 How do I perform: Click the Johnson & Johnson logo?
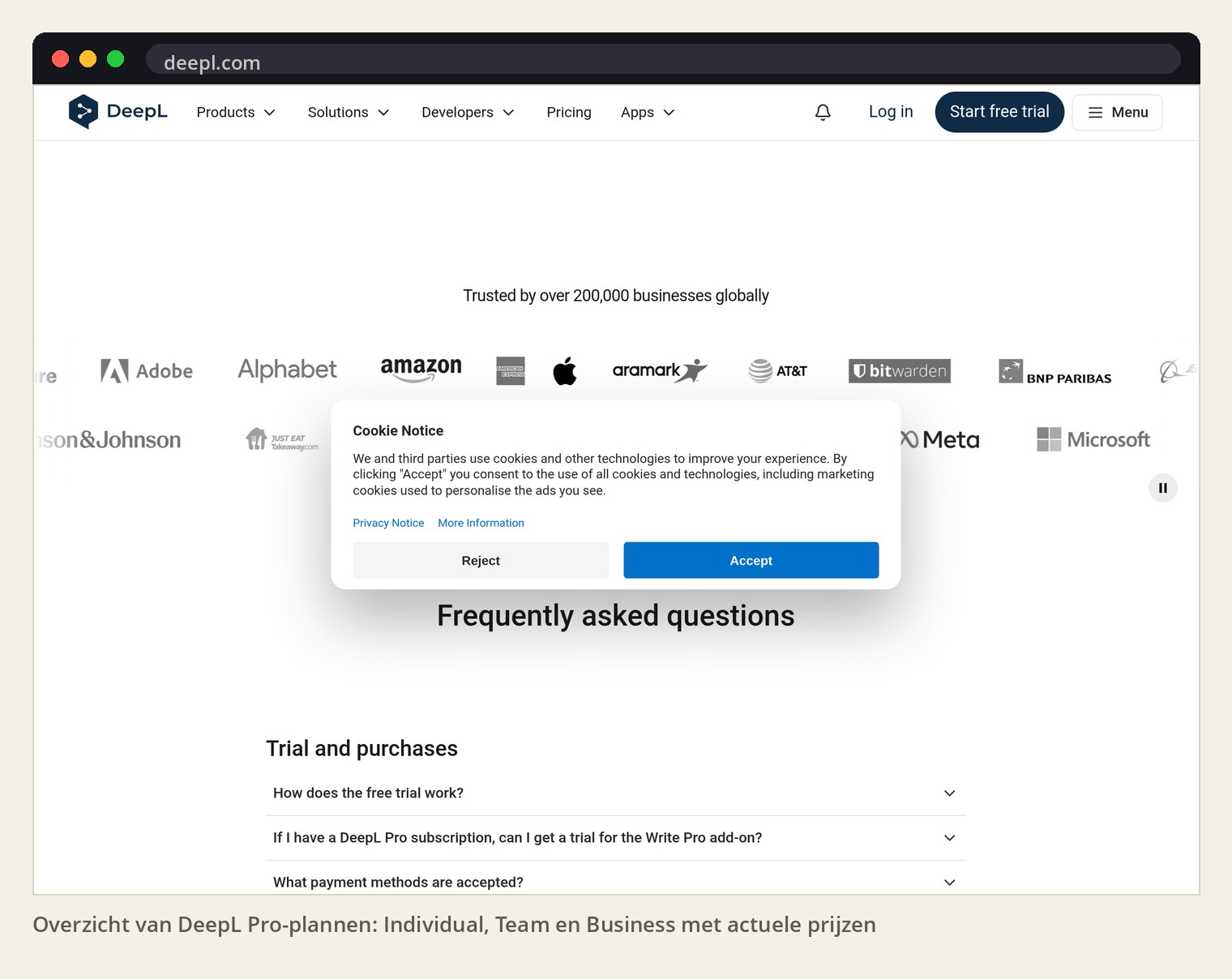[108, 440]
